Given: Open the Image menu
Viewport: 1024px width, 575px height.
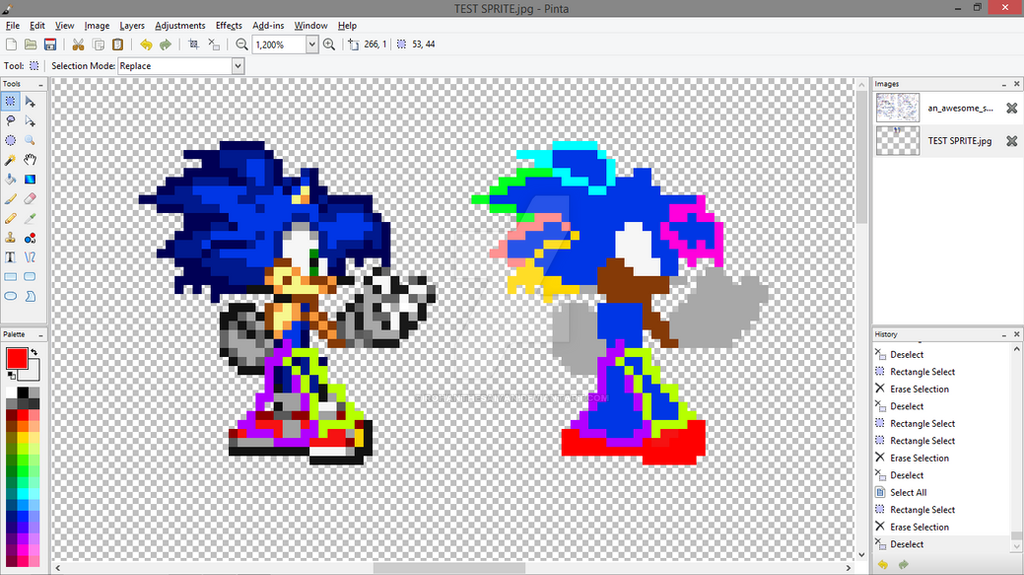Looking at the screenshot, I should coord(97,25).
